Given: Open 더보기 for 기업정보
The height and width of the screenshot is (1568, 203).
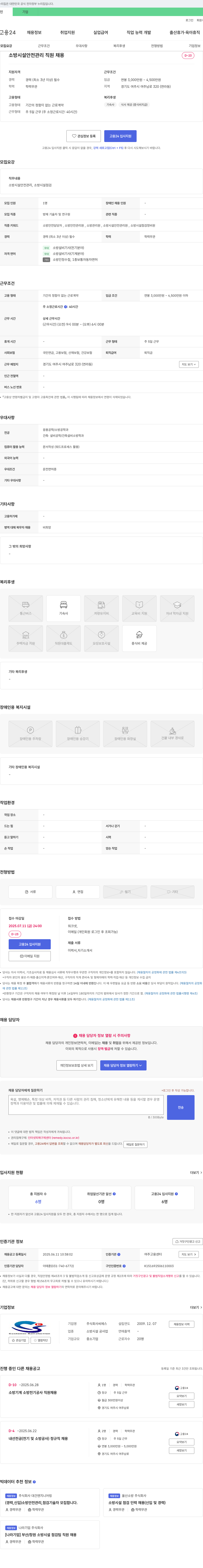Looking at the screenshot, I should coord(196,1307).
